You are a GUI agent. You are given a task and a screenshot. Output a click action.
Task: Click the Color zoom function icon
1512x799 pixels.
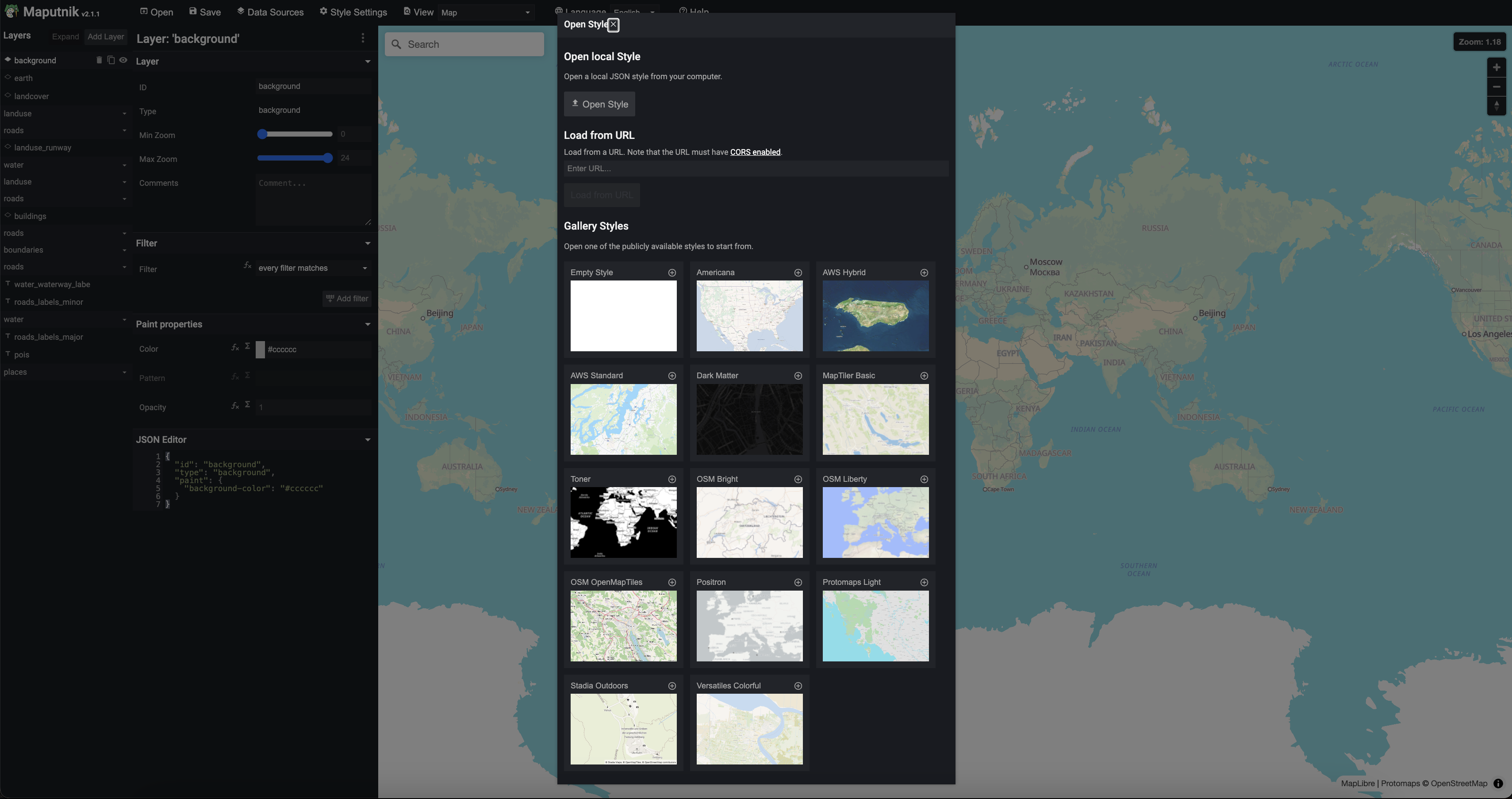235,348
